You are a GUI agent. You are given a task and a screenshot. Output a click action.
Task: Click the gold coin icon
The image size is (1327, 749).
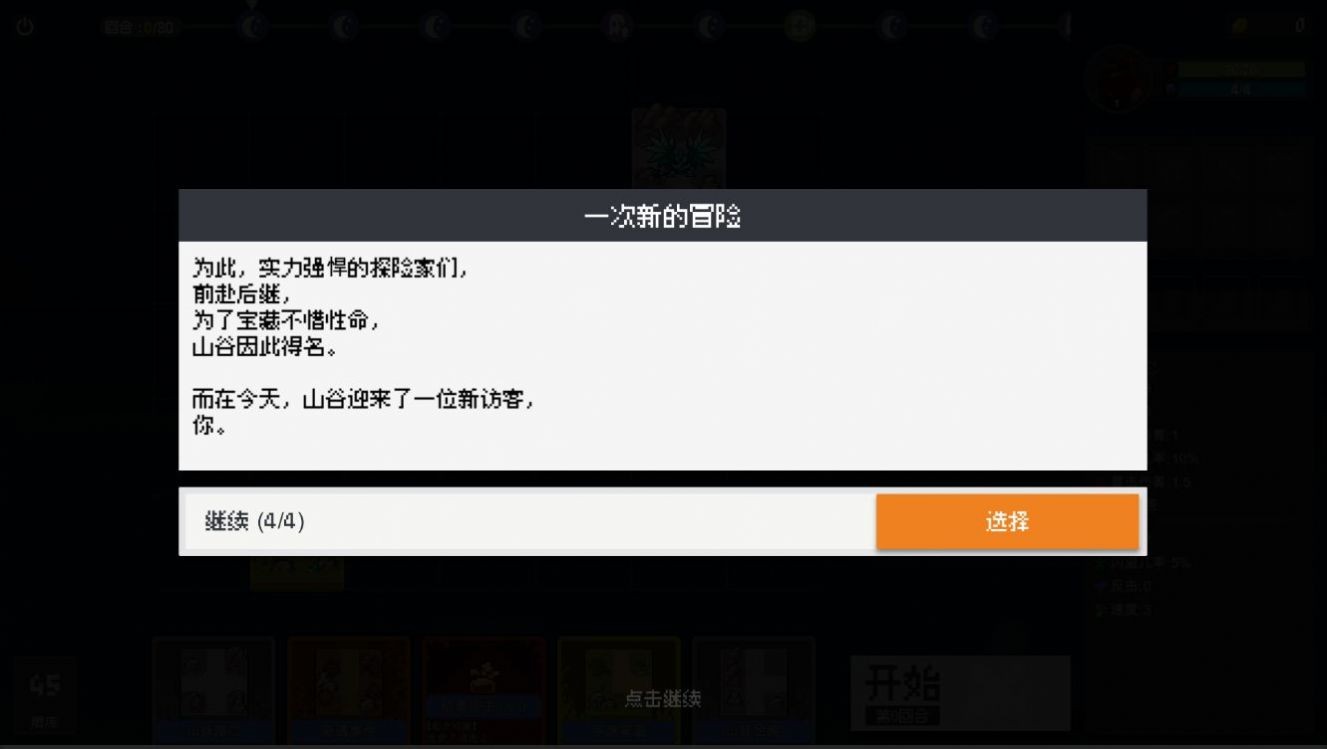[x=1241, y=27]
